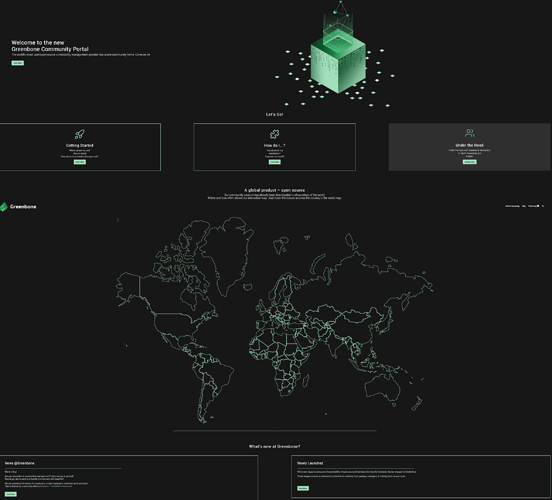Click Alaska on the world map
552x500 pixels.
(x=128, y=286)
